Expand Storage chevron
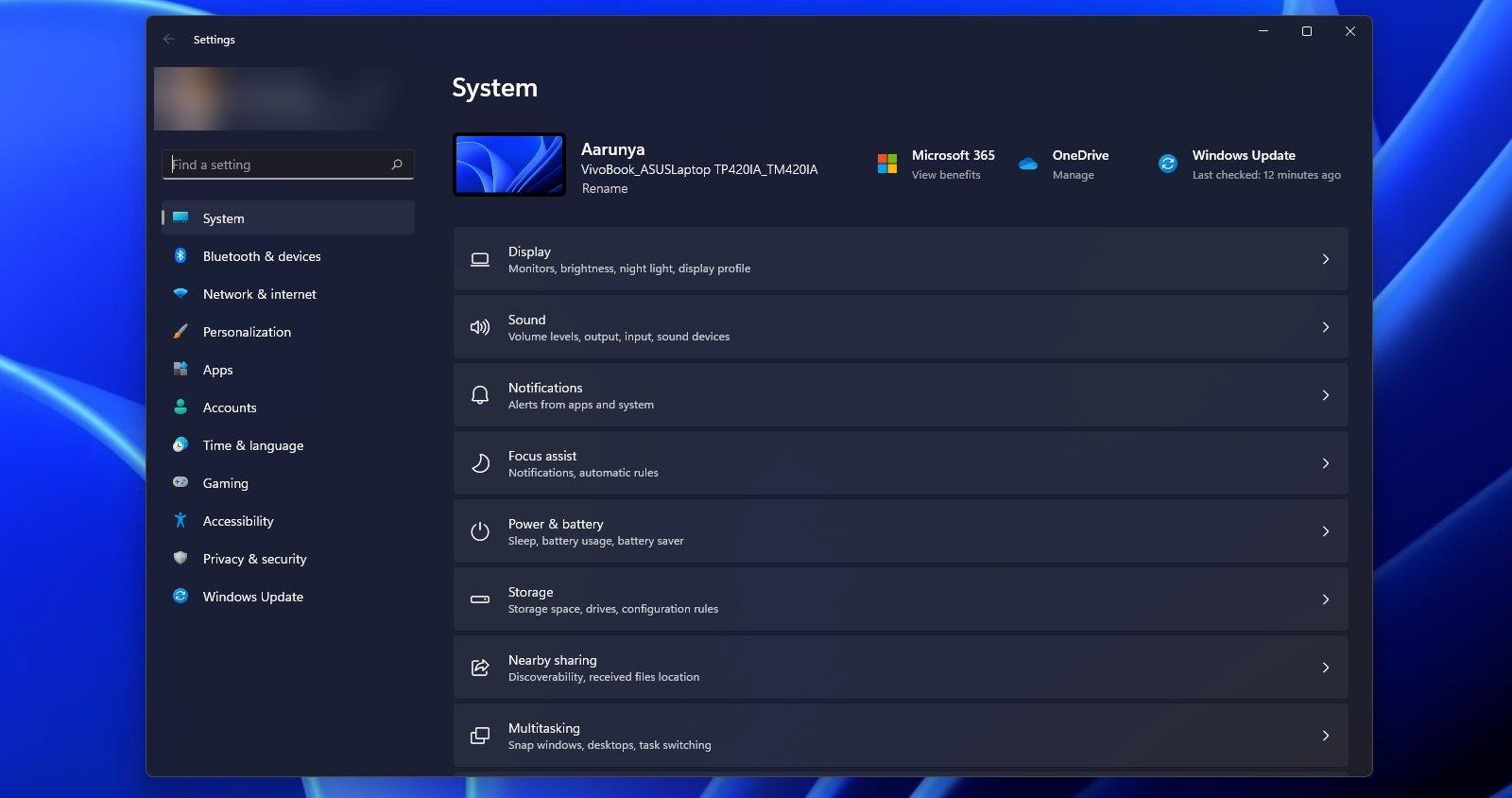This screenshot has width=1512, height=798. tap(1326, 599)
